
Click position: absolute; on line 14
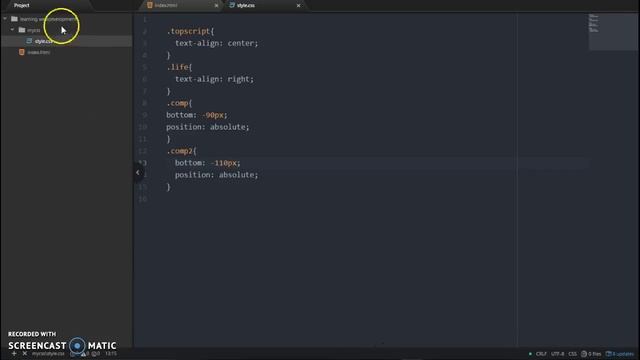[x=217, y=175]
